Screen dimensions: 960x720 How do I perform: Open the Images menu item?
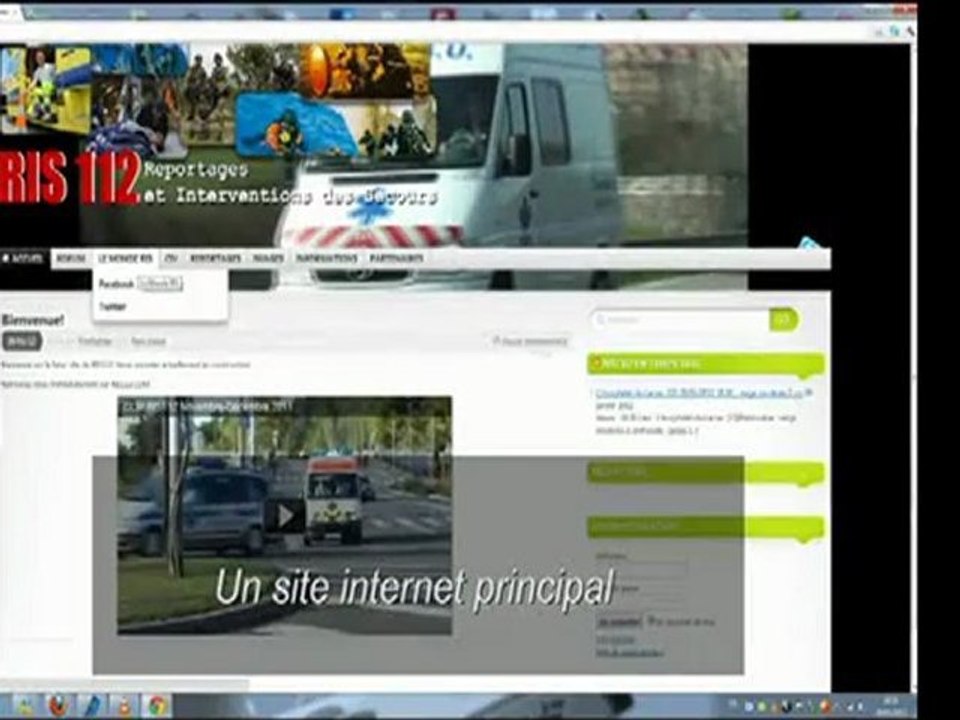point(269,259)
